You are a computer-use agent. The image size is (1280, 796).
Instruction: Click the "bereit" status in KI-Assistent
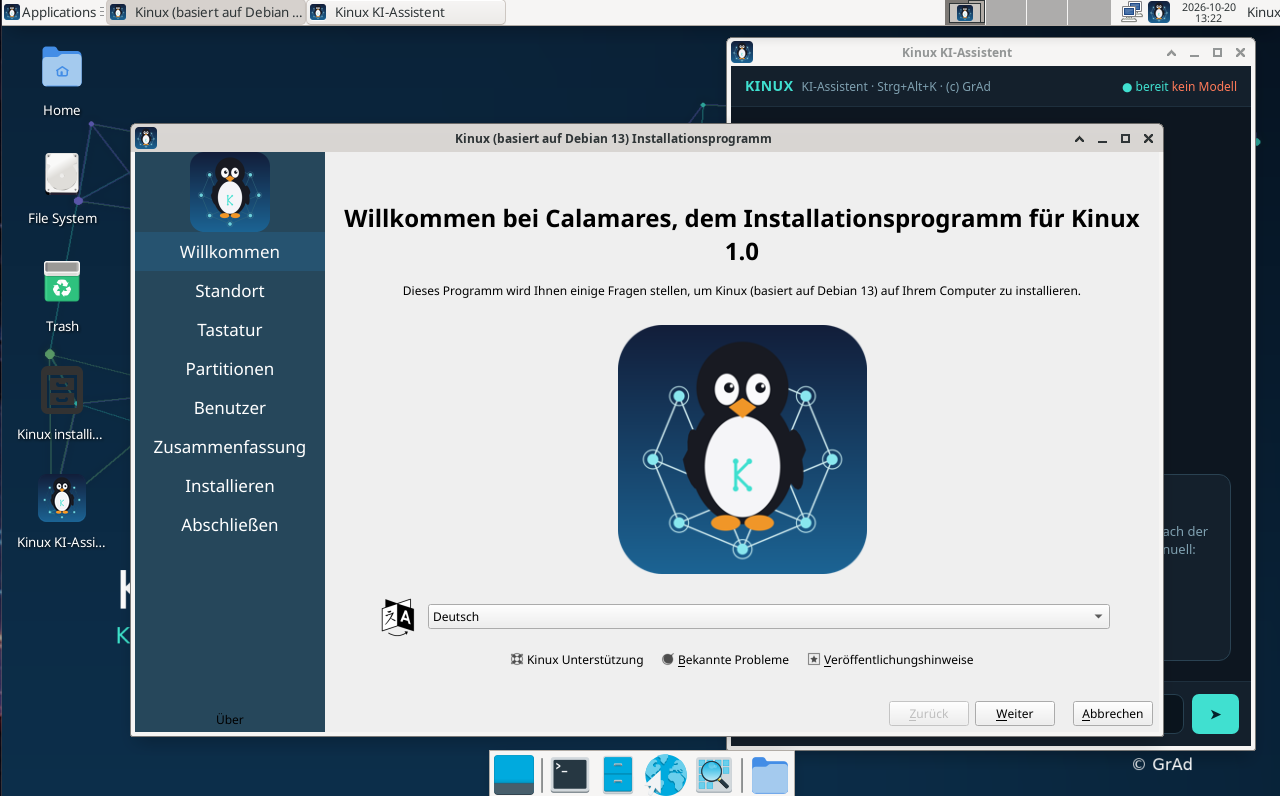coord(1145,87)
